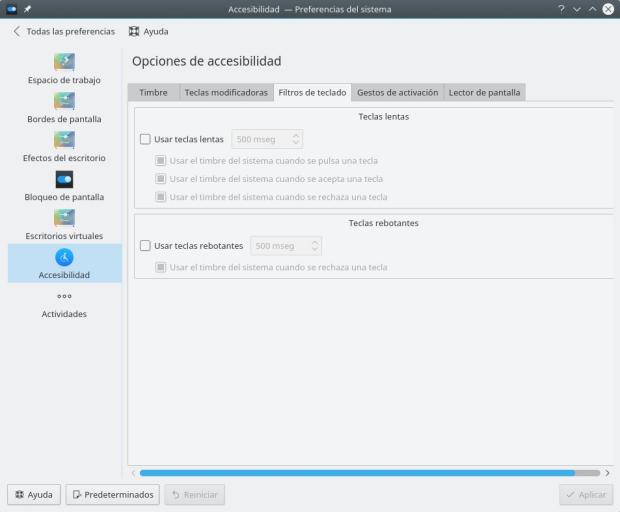Adjust the teclas rebotantes 500 mseg spinner
620x512 pixels.
pyautogui.click(x=286, y=245)
